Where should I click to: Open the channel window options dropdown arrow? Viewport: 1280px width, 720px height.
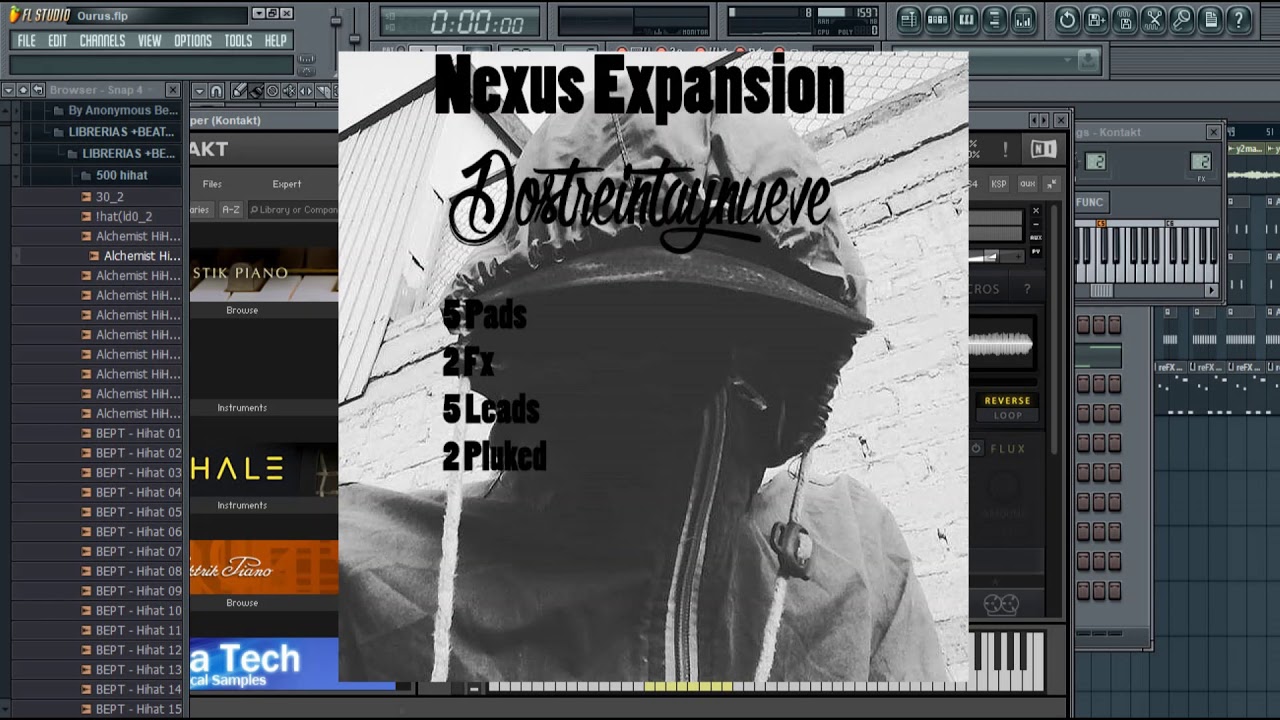pos(199,91)
